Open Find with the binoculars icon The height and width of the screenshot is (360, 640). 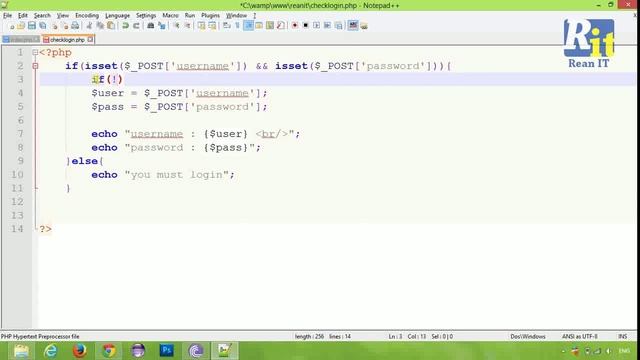151,26
